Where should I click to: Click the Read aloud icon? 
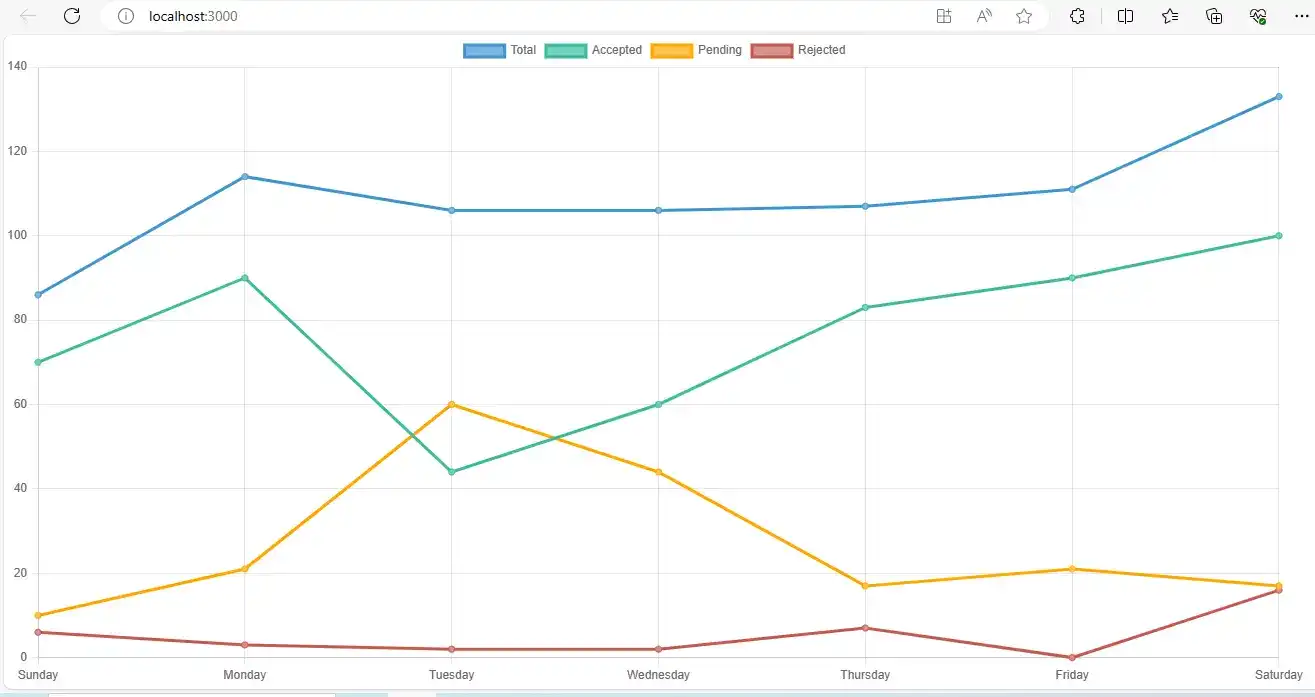point(984,16)
